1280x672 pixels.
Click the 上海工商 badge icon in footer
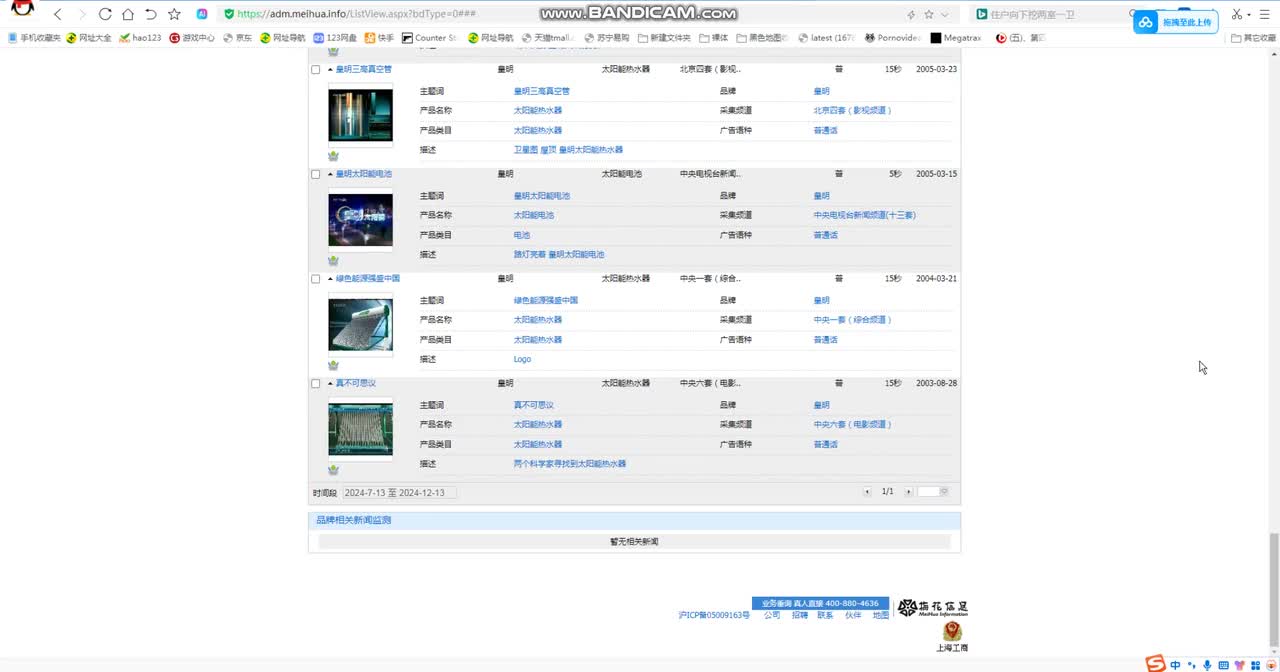pyautogui.click(x=952, y=637)
